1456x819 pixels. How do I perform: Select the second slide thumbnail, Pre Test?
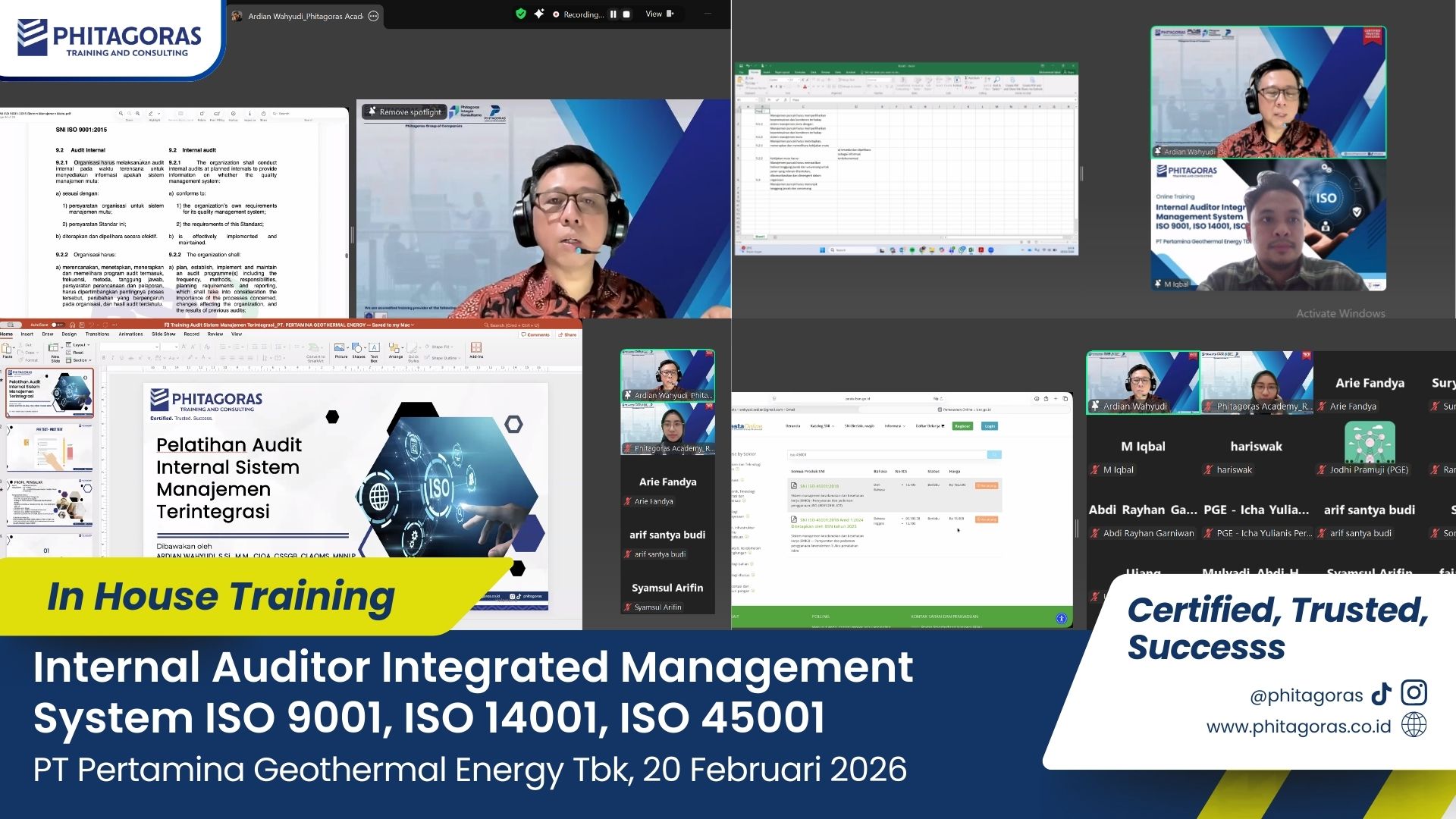coord(50,448)
